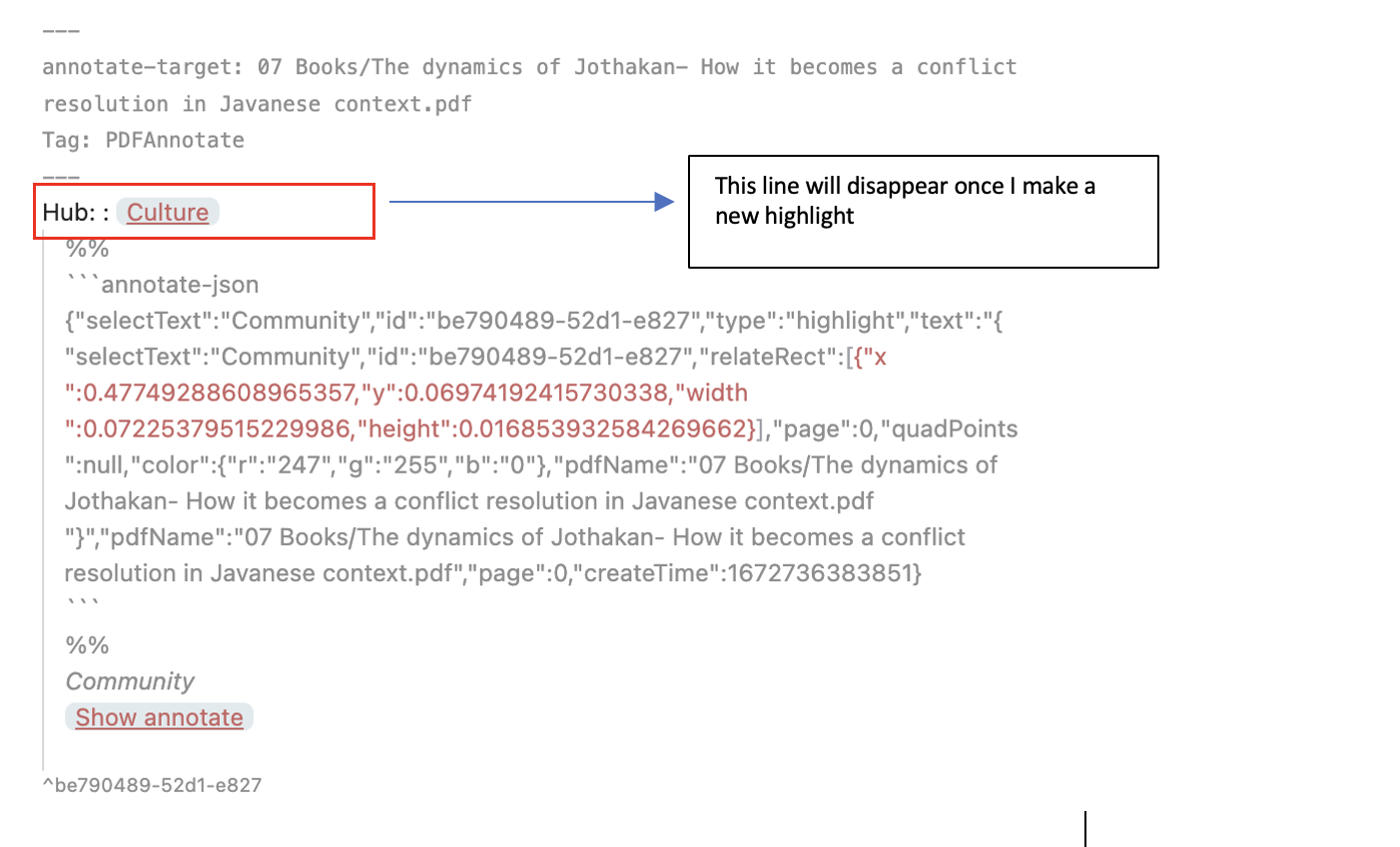This screenshot has width=1400, height=847.
Task: Open the Culture hub link
Action: click(x=167, y=212)
